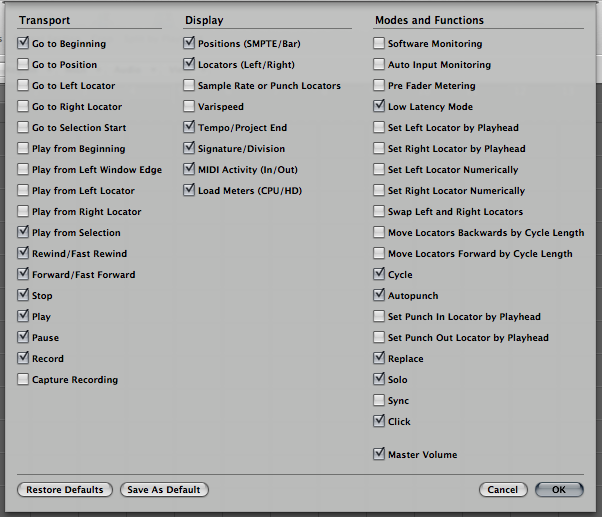Disable Low Latency Mode
The image size is (602, 517).
(379, 107)
